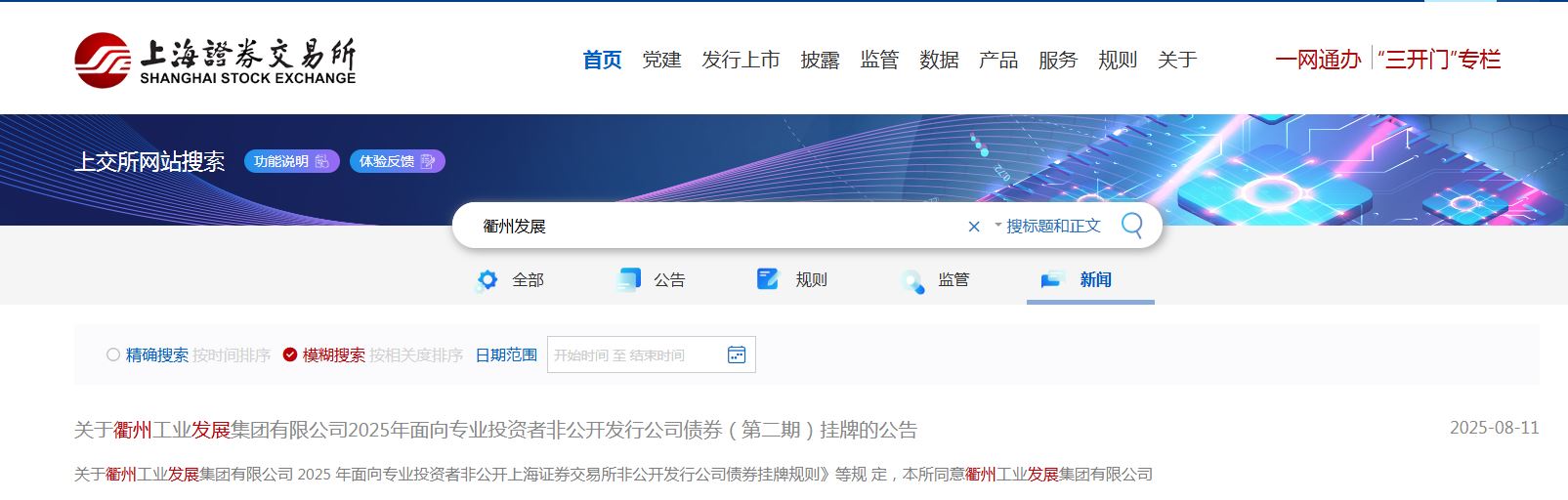Clear the search box with X
This screenshot has height=500, width=1568.
[x=974, y=227]
